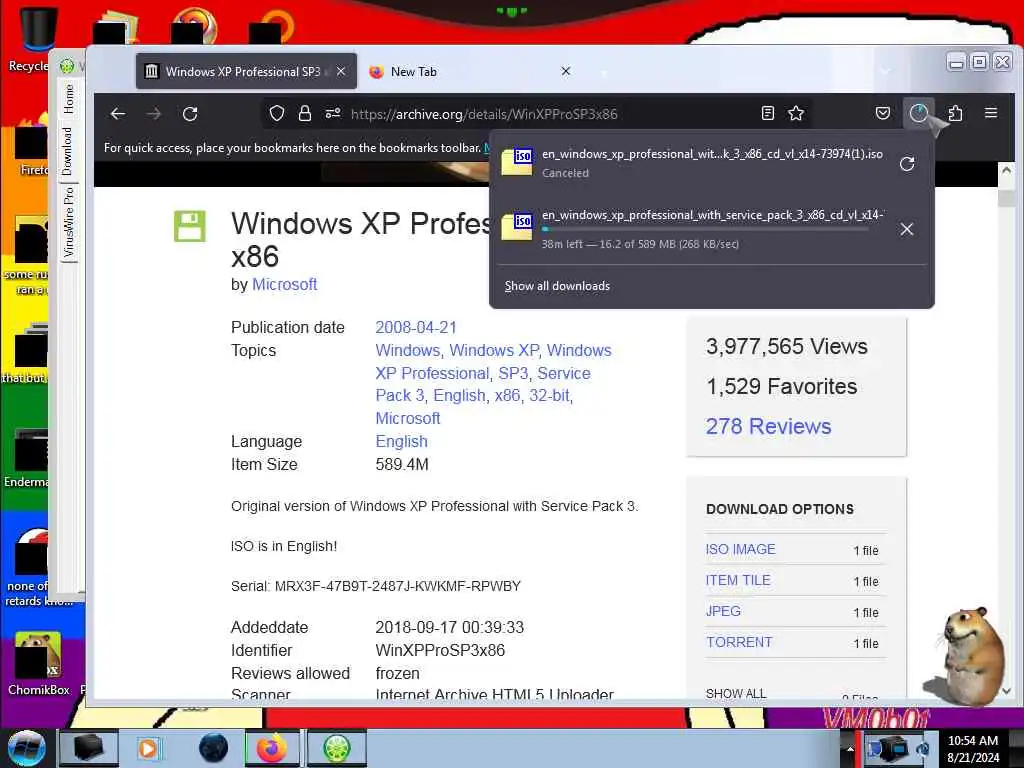1024x768 pixels.
Task: Open the tracking protection shield icon
Action: tap(277, 114)
